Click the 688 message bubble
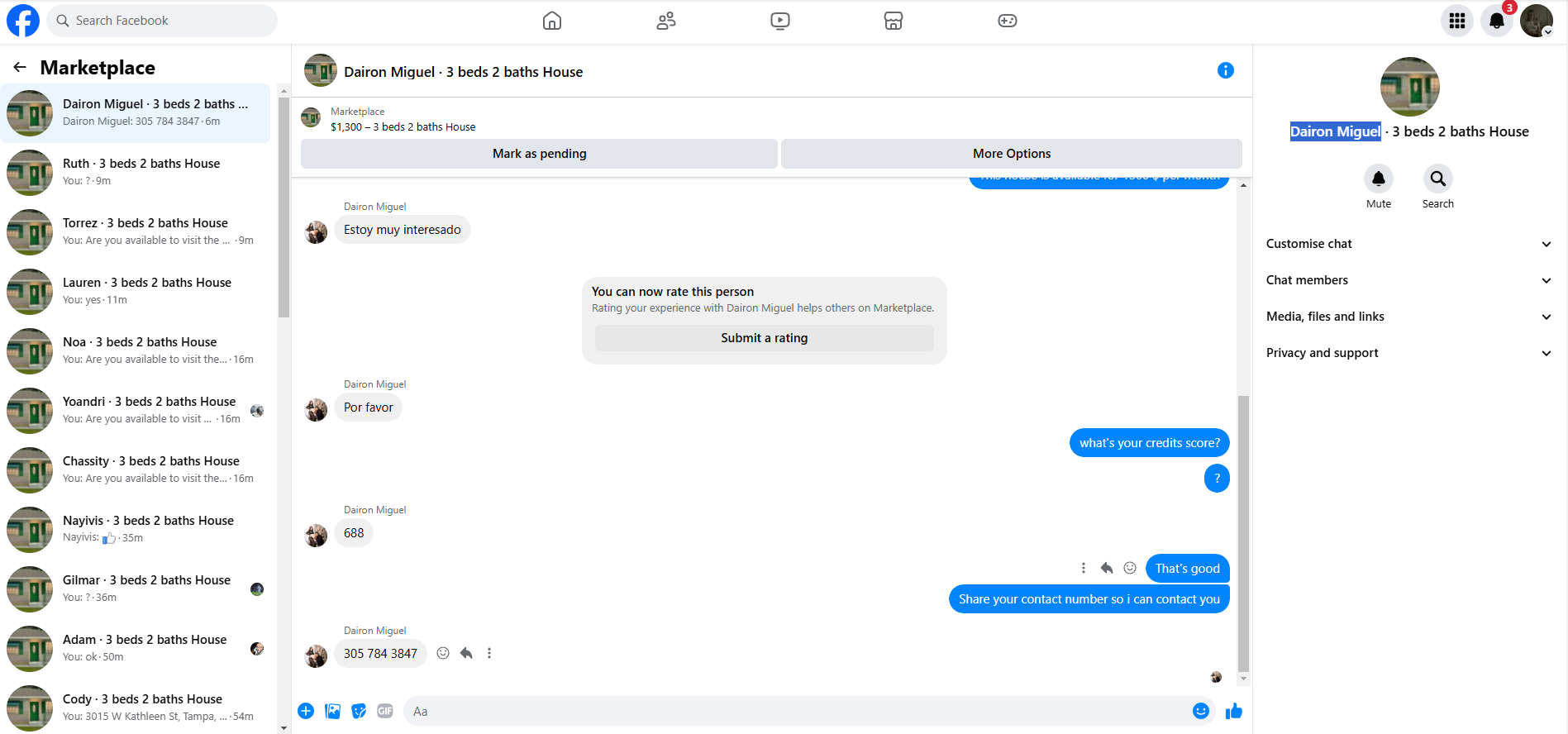This screenshot has height=734, width=1568. [354, 533]
